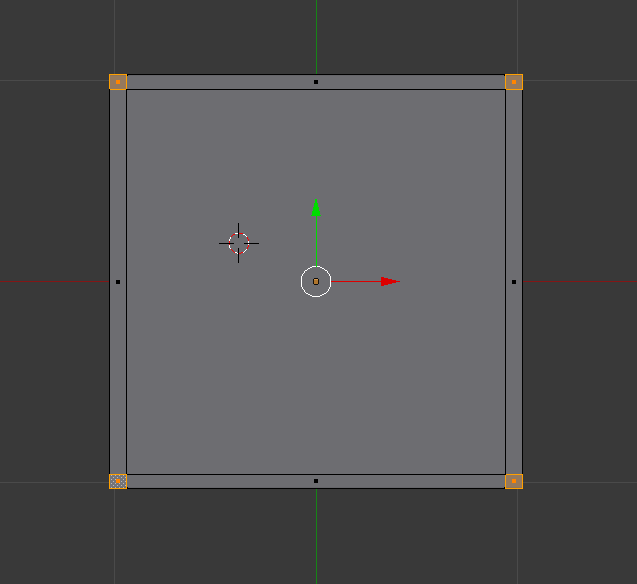Click the top border face center dot
637x584 pixels.
pyautogui.click(x=316, y=82)
